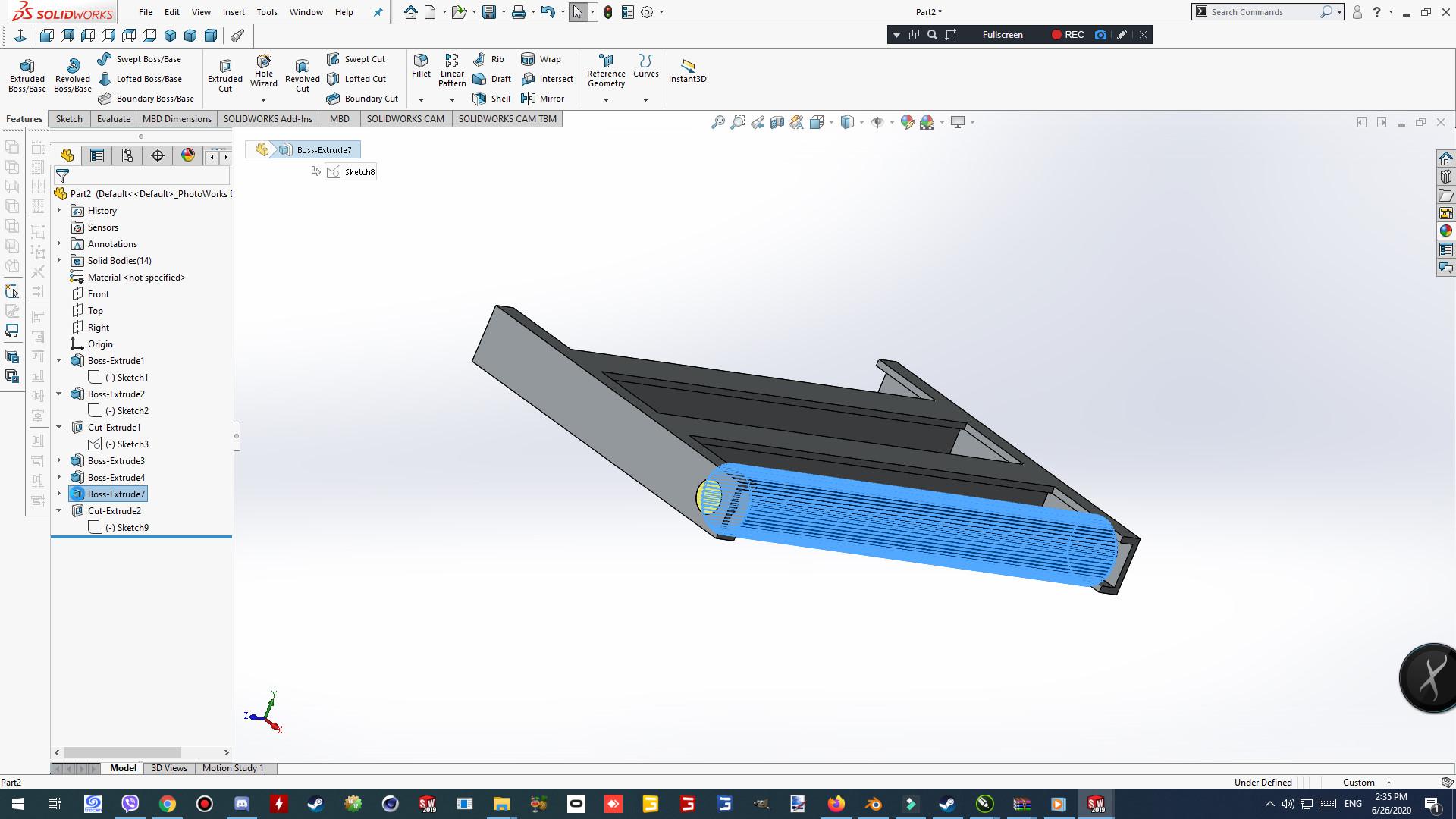
Task: Click the Shell tool
Action: pyautogui.click(x=491, y=99)
